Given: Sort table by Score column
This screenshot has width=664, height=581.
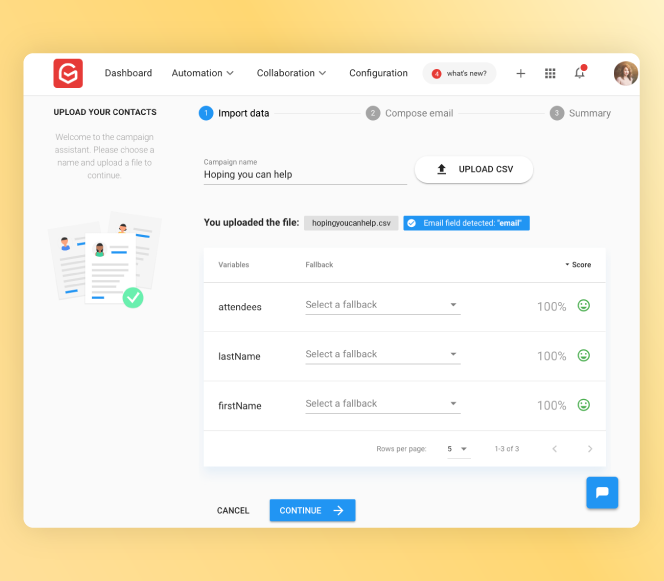Looking at the screenshot, I should [578, 265].
